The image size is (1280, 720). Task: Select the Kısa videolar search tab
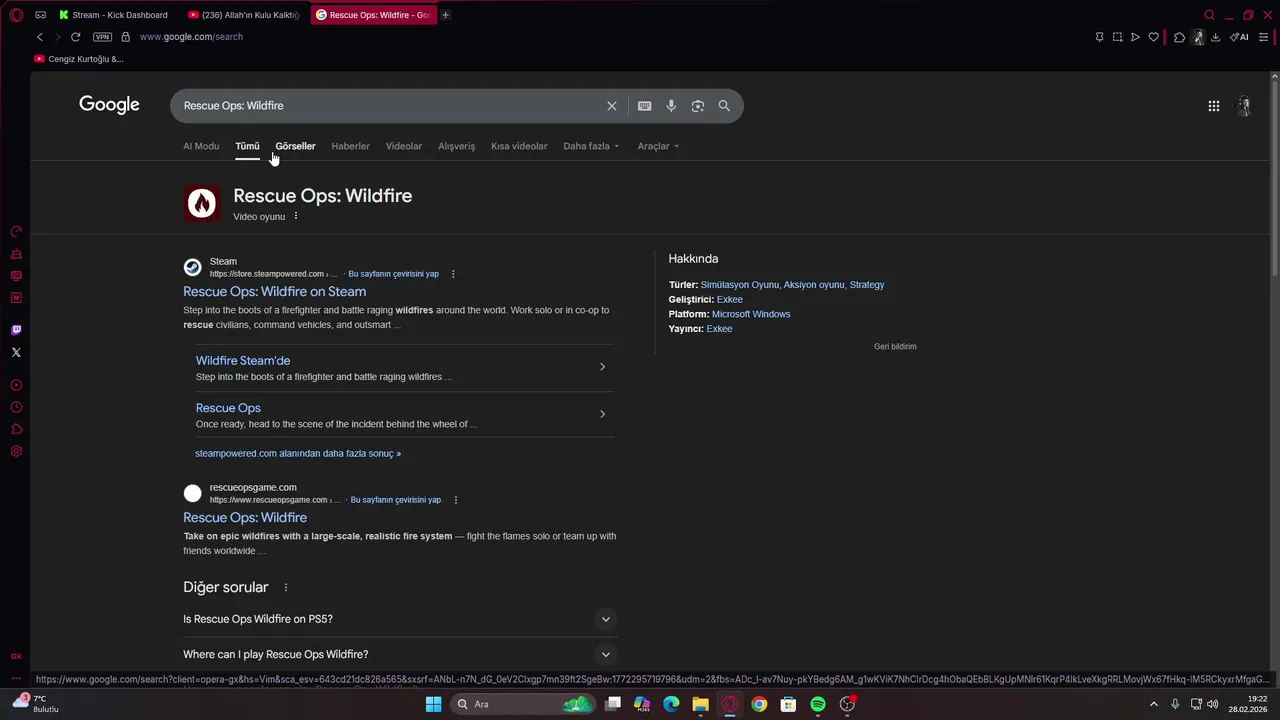[x=519, y=146]
